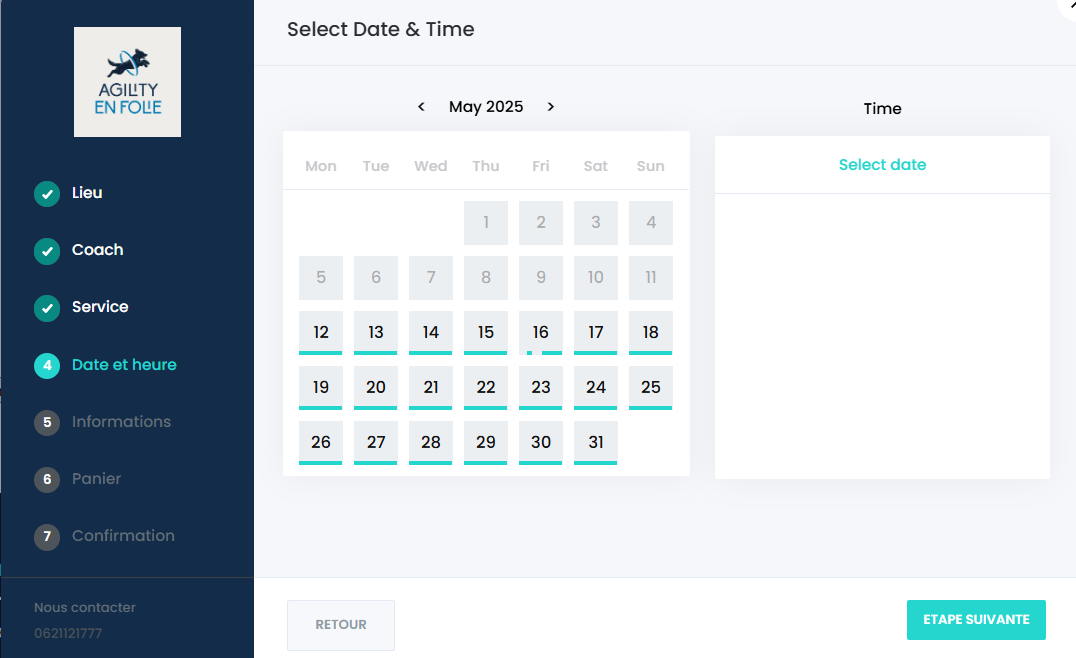Click the Select date heading
The height and width of the screenshot is (658, 1076).
coord(882,165)
